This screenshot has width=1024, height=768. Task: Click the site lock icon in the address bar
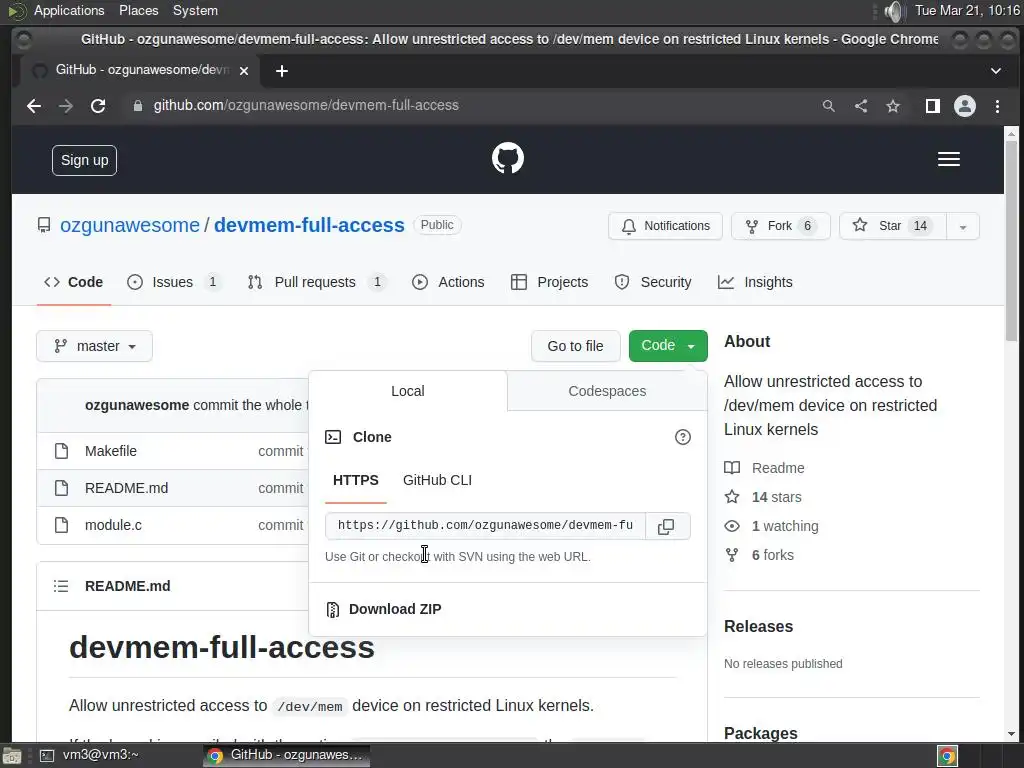coord(137,106)
